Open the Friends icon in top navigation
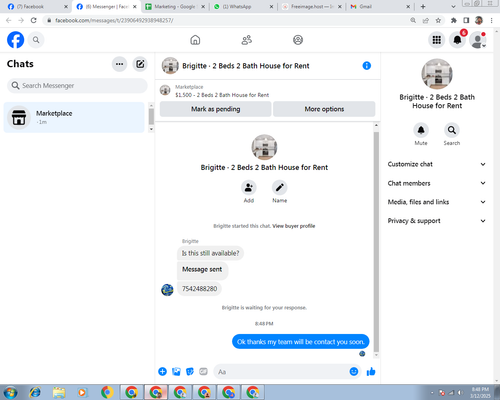This screenshot has height=400, width=500. tap(247, 40)
